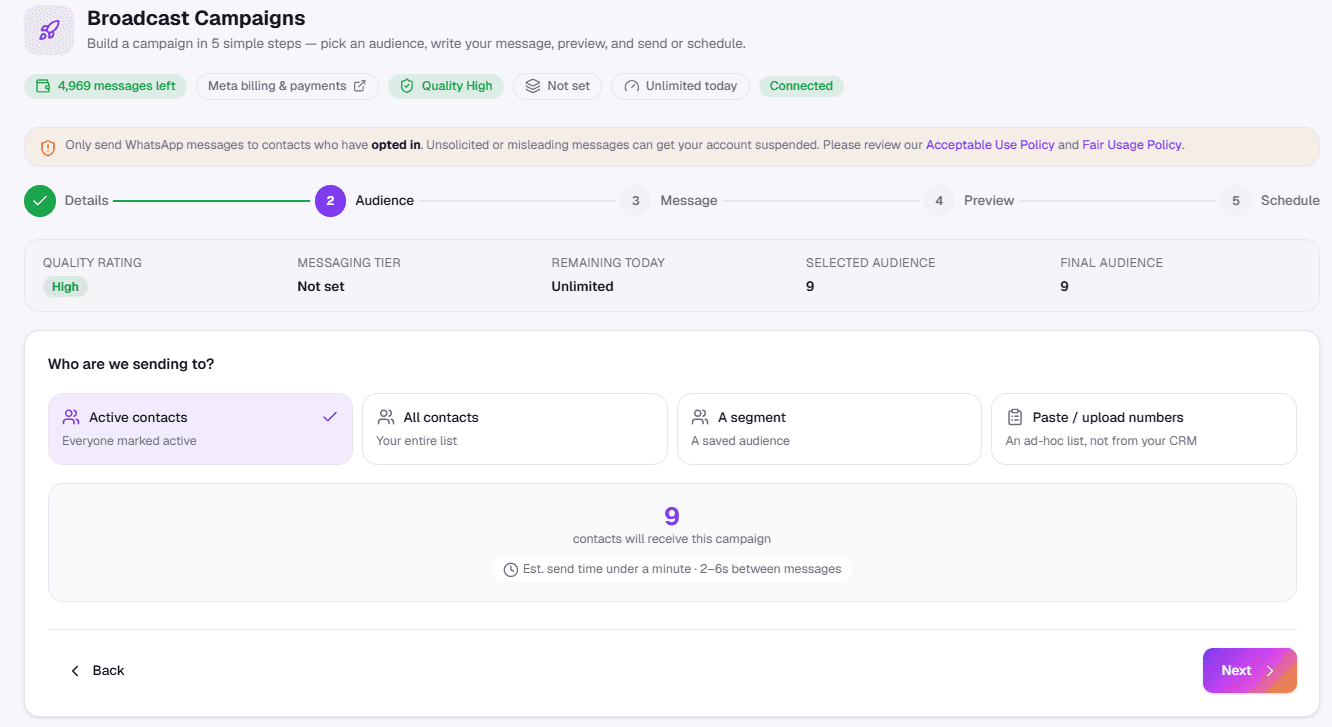Image resolution: width=1332 pixels, height=727 pixels.
Task: Click the High quality rating pill
Action: point(65,287)
